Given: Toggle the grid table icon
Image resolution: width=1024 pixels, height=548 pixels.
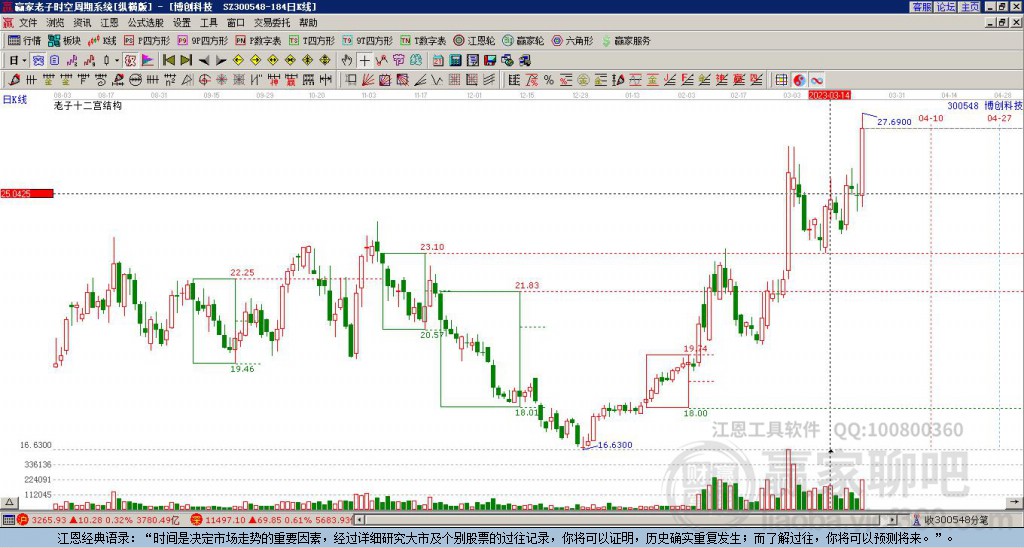Looking at the screenshot, I should pyautogui.click(x=781, y=80).
